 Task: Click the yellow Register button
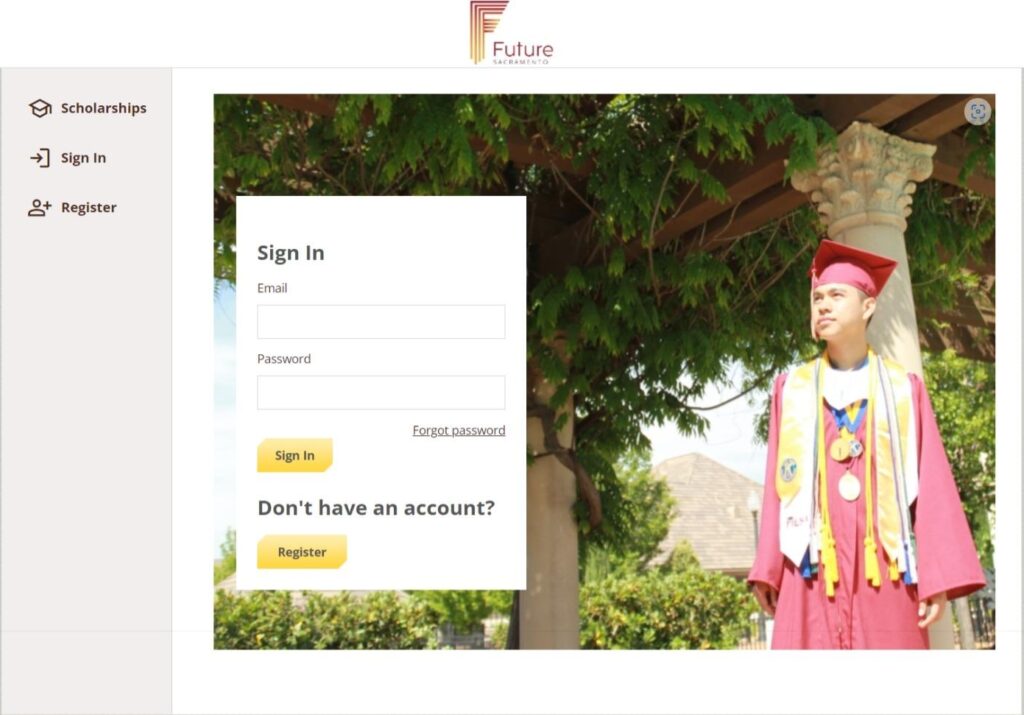click(x=302, y=552)
